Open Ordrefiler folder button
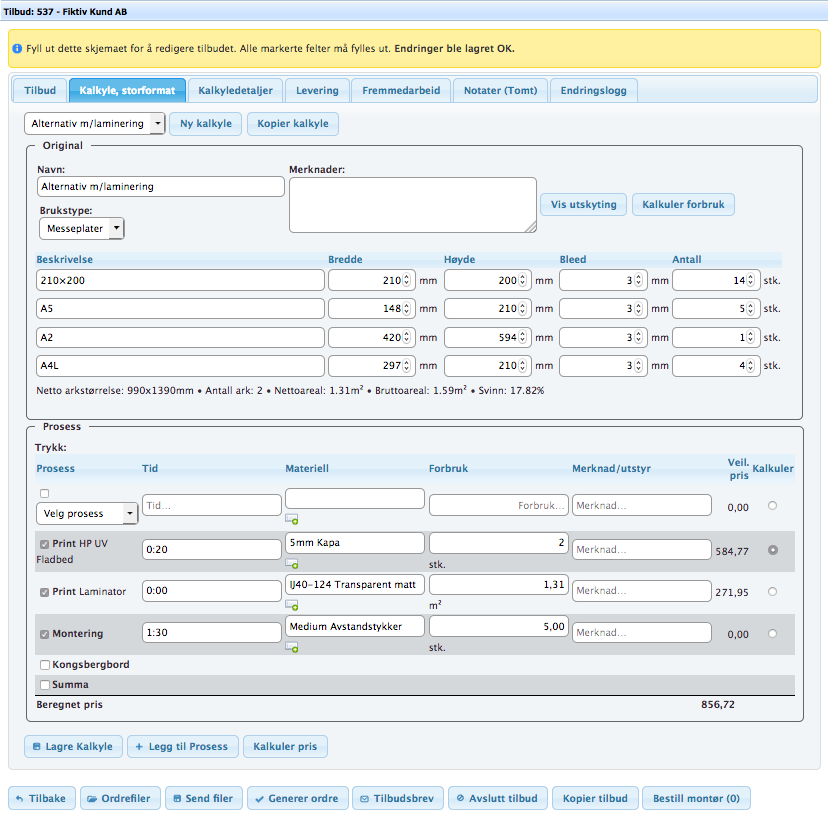Viewport: 828px width, 817px height. click(x=119, y=798)
